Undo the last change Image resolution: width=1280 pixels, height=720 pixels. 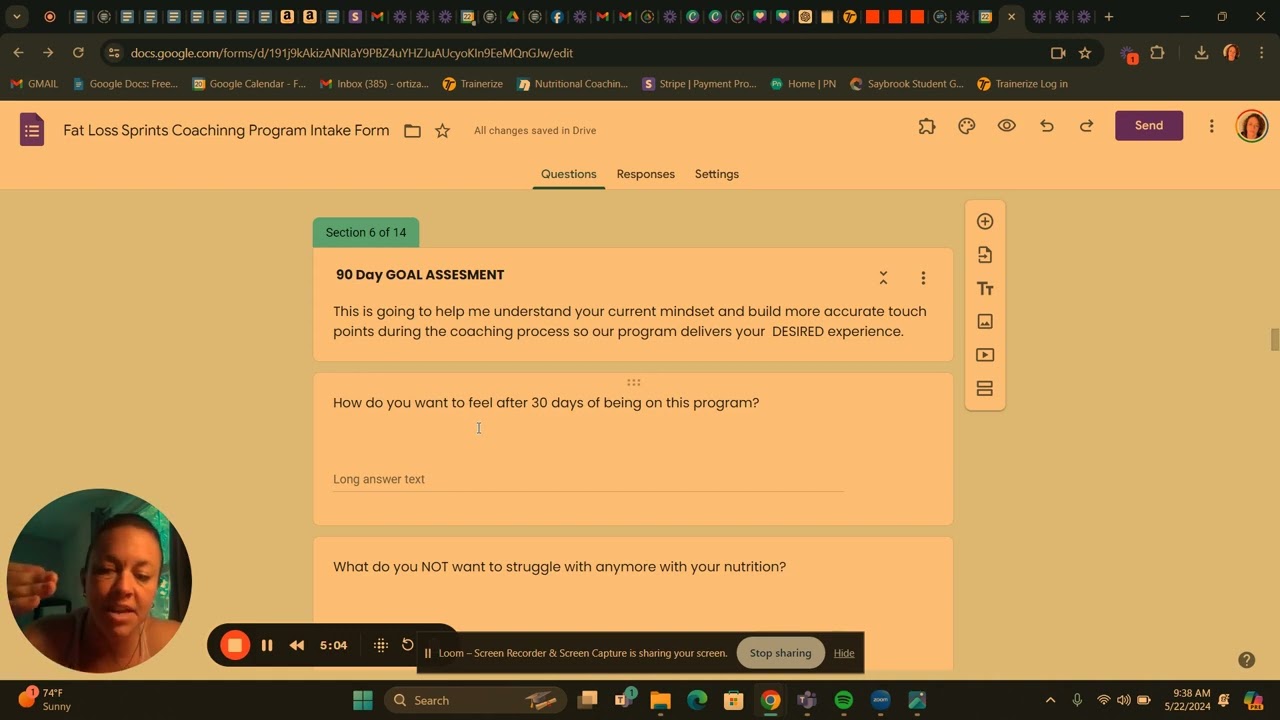pyautogui.click(x=1046, y=126)
